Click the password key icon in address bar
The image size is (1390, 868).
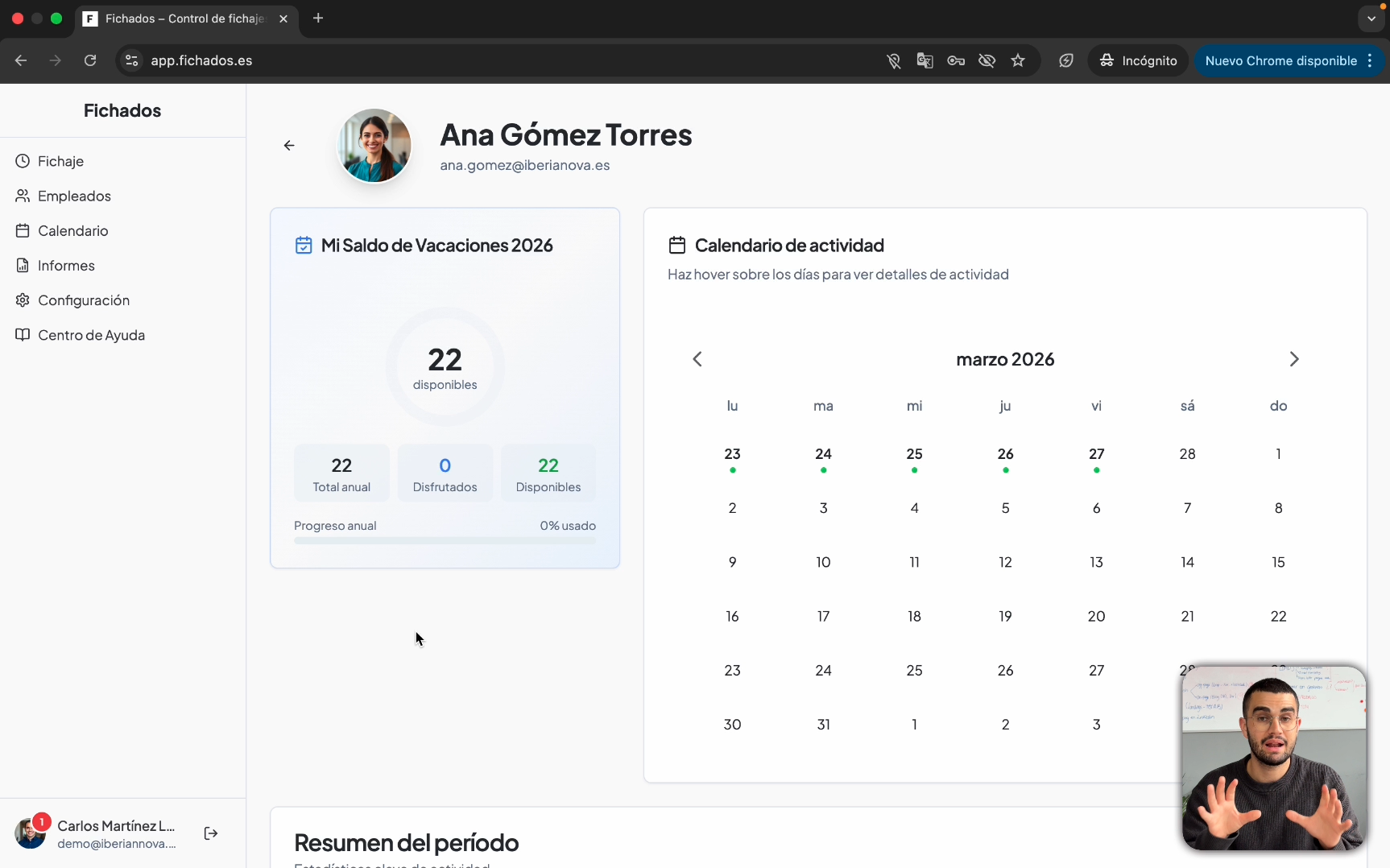(956, 60)
